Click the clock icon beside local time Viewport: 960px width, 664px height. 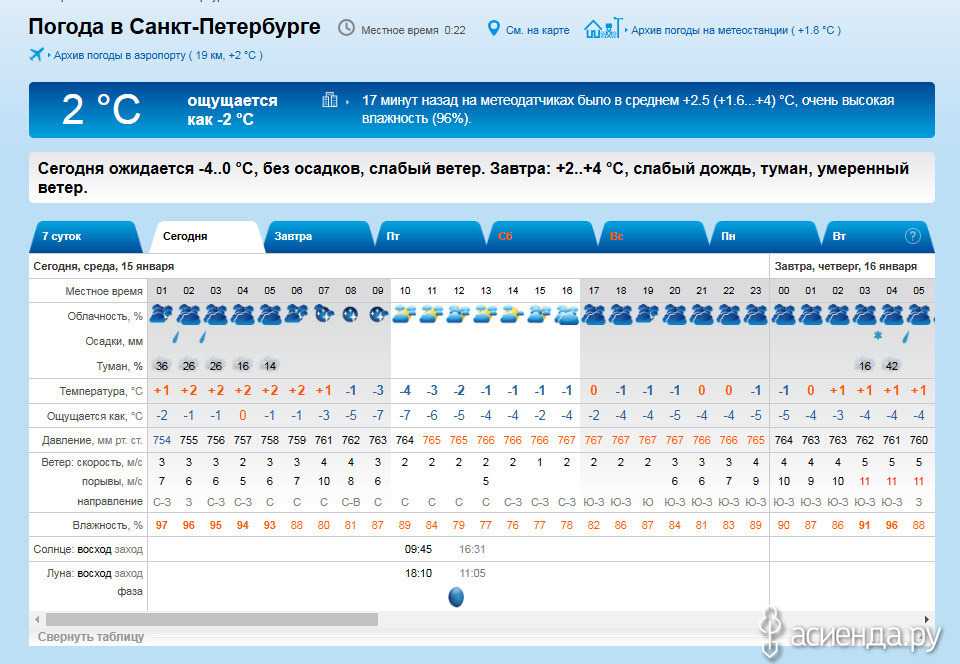tap(347, 28)
